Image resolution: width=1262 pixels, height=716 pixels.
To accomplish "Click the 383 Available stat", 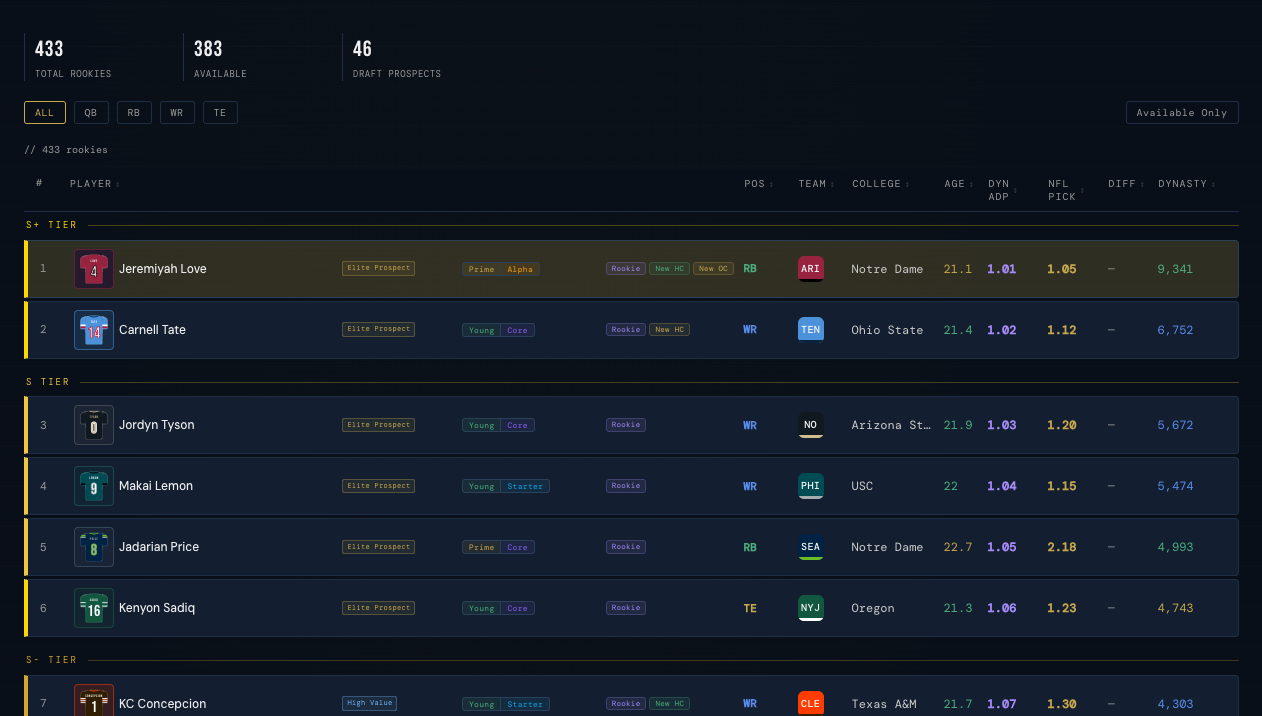I will (x=220, y=58).
